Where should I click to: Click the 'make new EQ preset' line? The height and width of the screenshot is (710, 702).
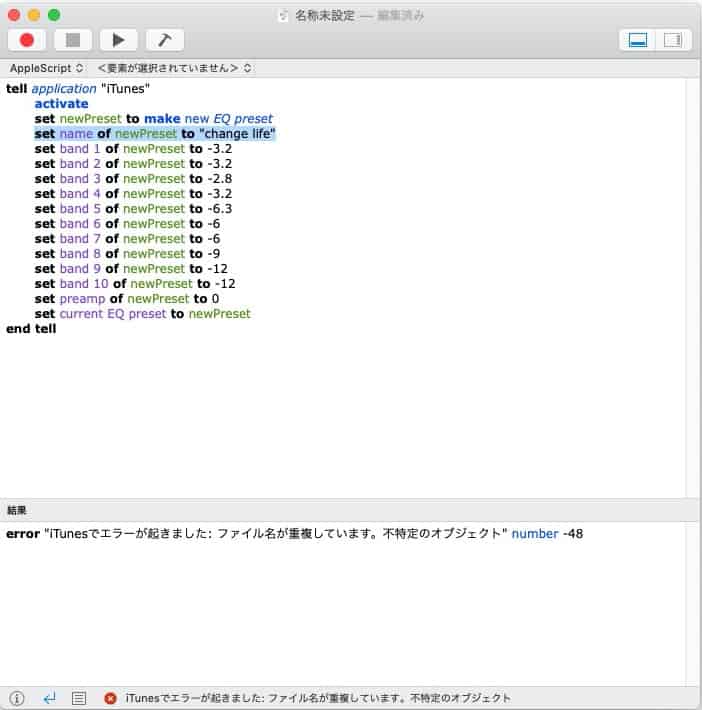[154, 119]
